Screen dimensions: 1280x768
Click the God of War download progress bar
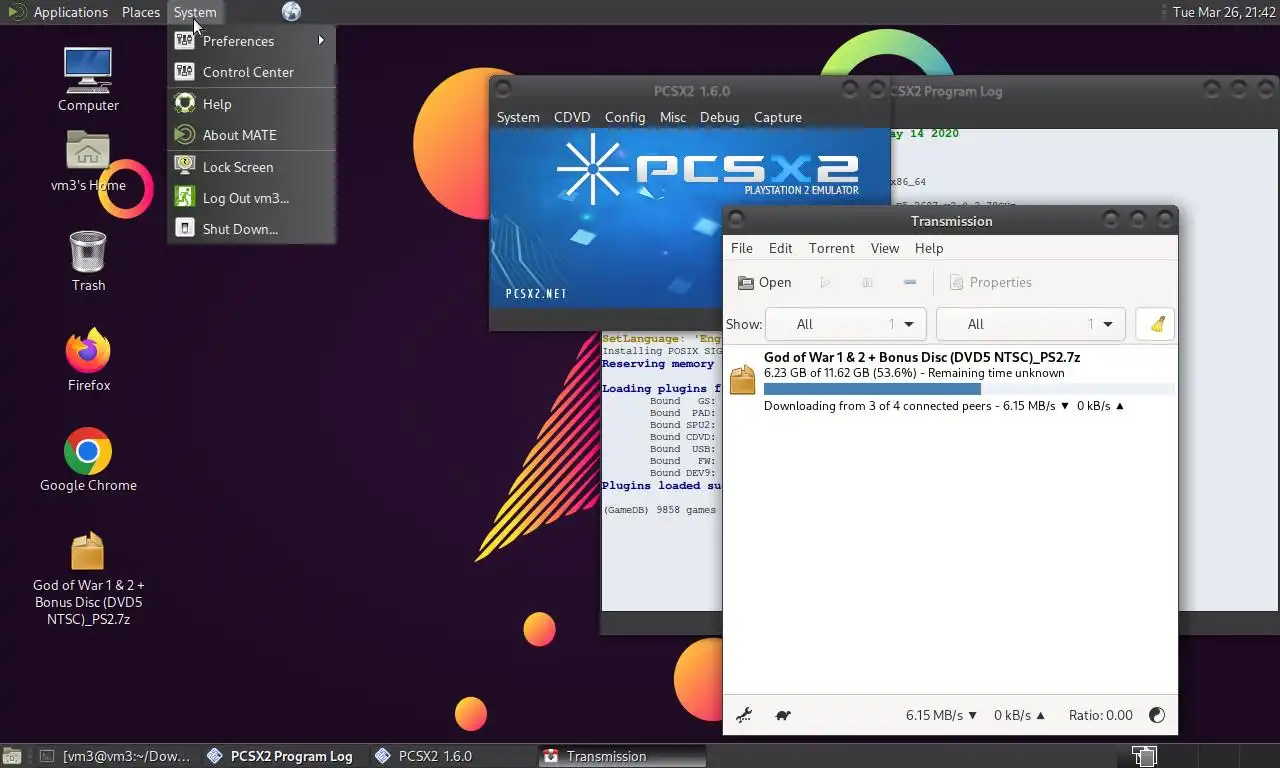pyautogui.click(x=968, y=389)
